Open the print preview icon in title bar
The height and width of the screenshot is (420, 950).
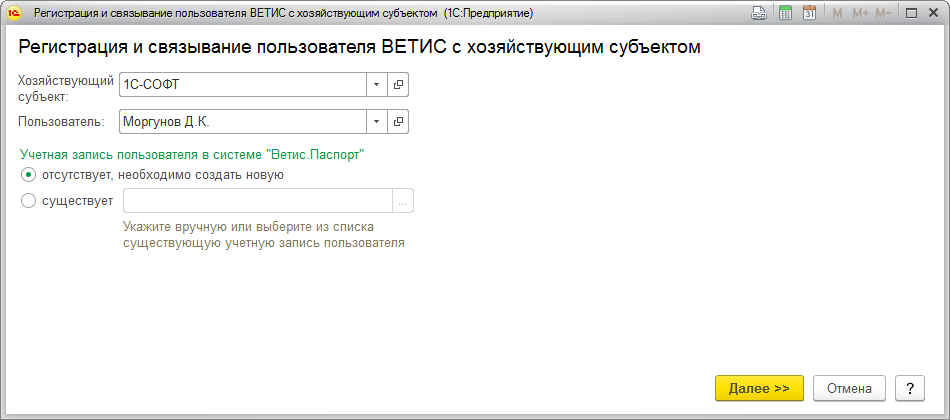click(759, 13)
